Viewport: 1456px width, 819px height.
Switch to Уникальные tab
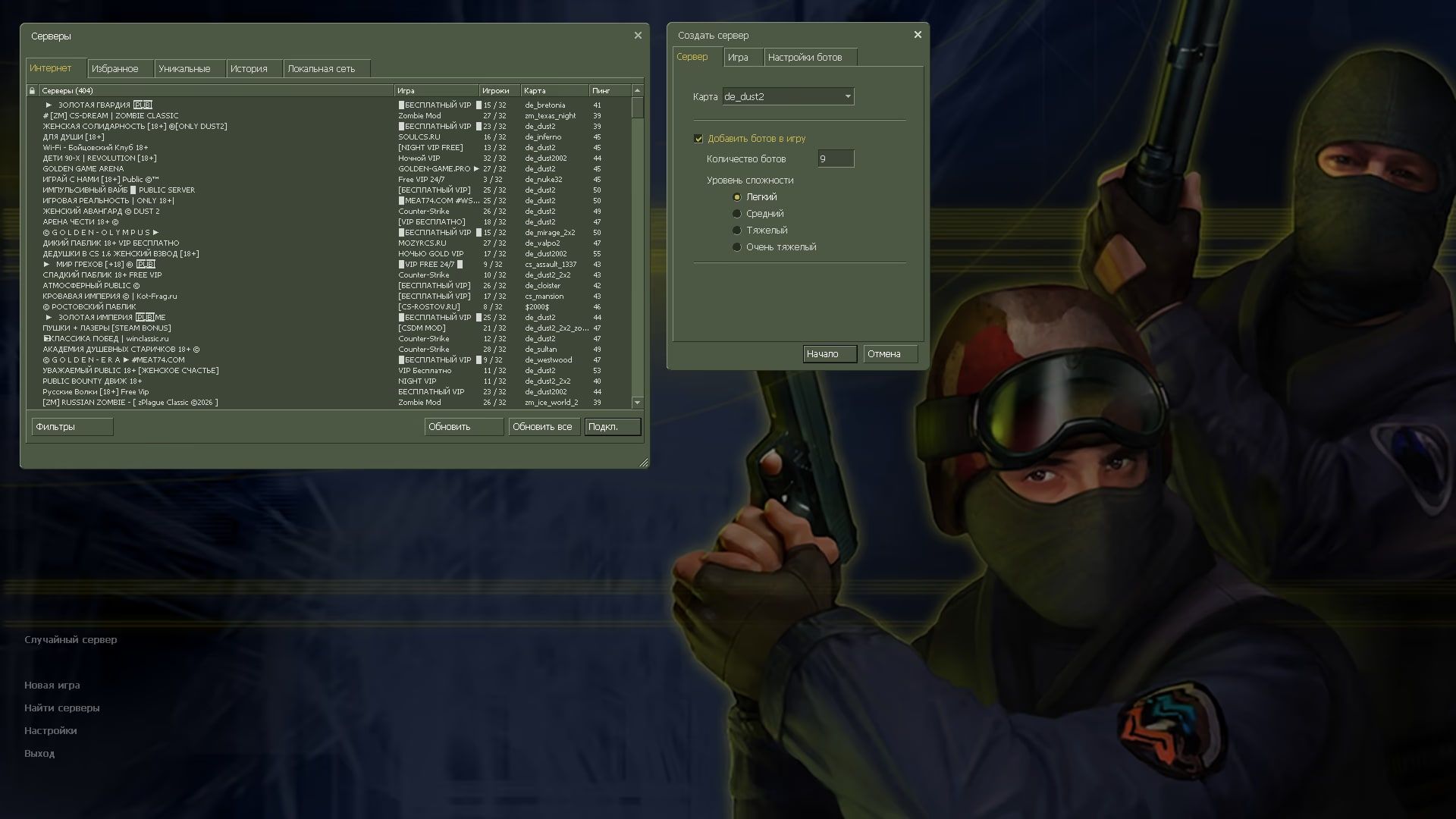(x=190, y=68)
